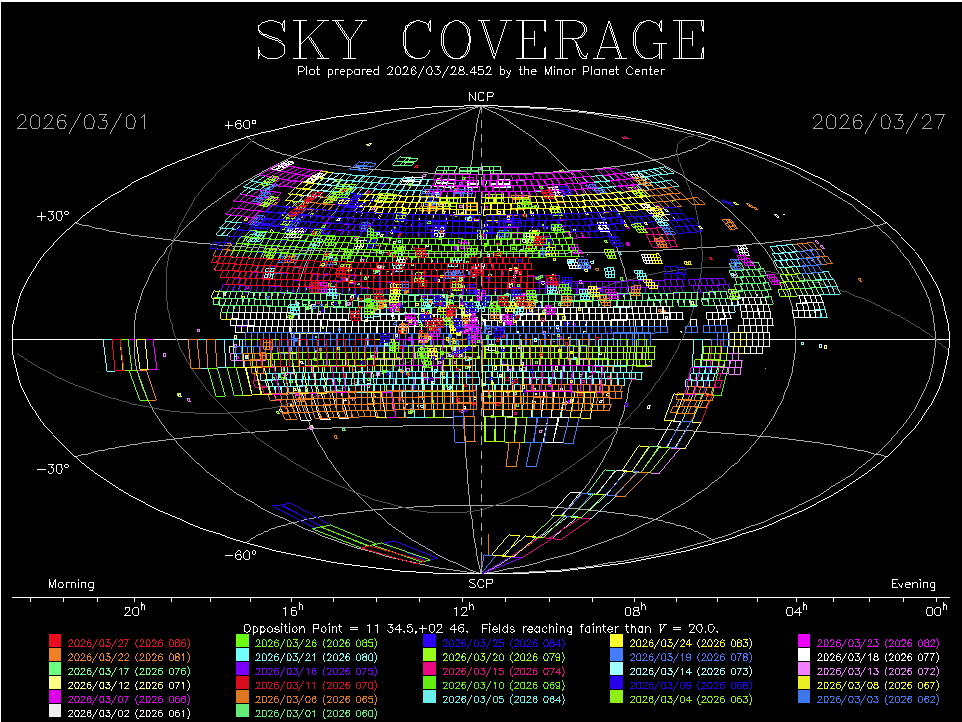Choose the cyan 2026/03/05 legend swatch
The width and height of the screenshot is (962, 722).
pos(429,698)
